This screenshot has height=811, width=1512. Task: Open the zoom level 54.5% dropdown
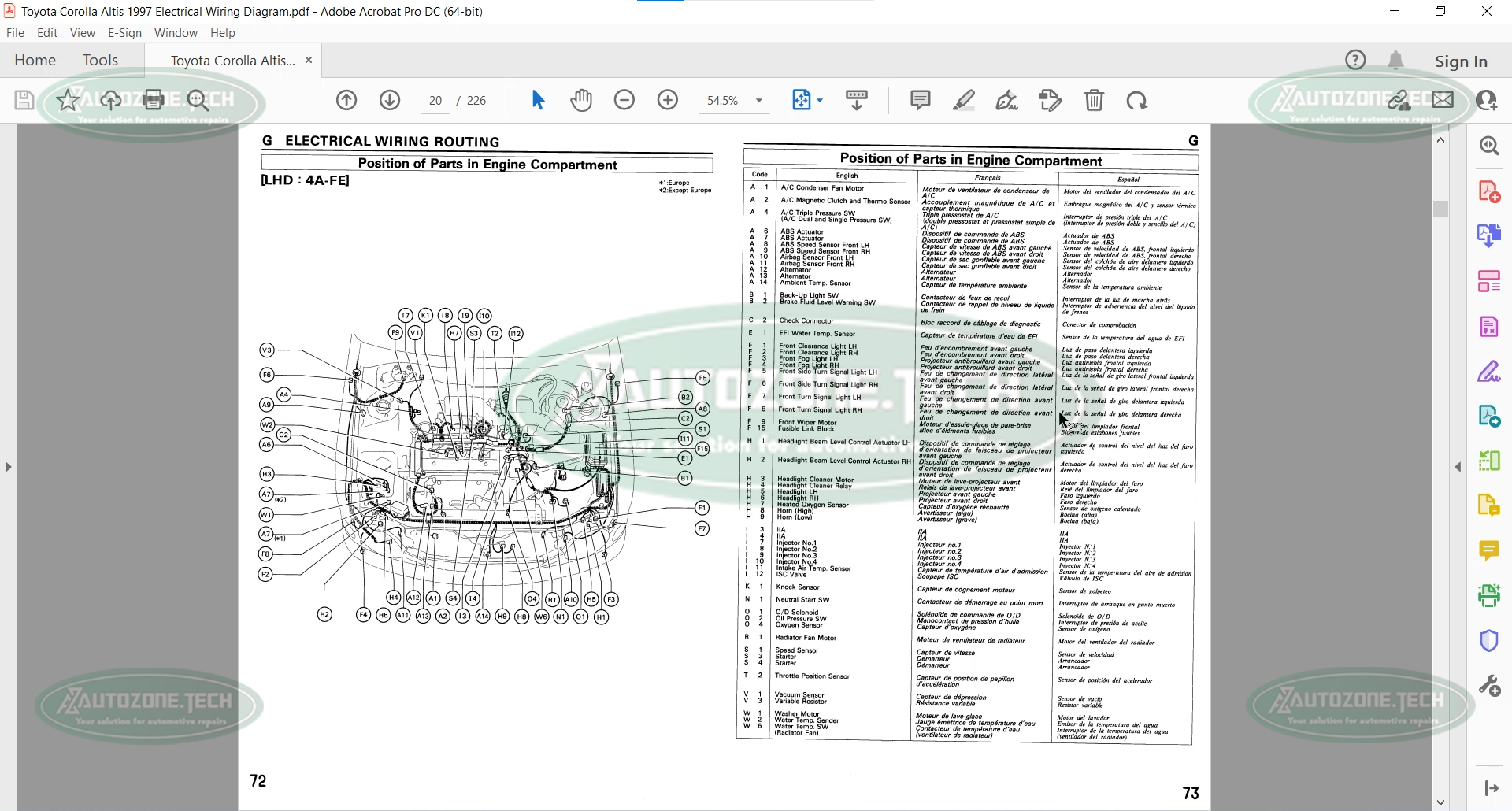(x=759, y=101)
